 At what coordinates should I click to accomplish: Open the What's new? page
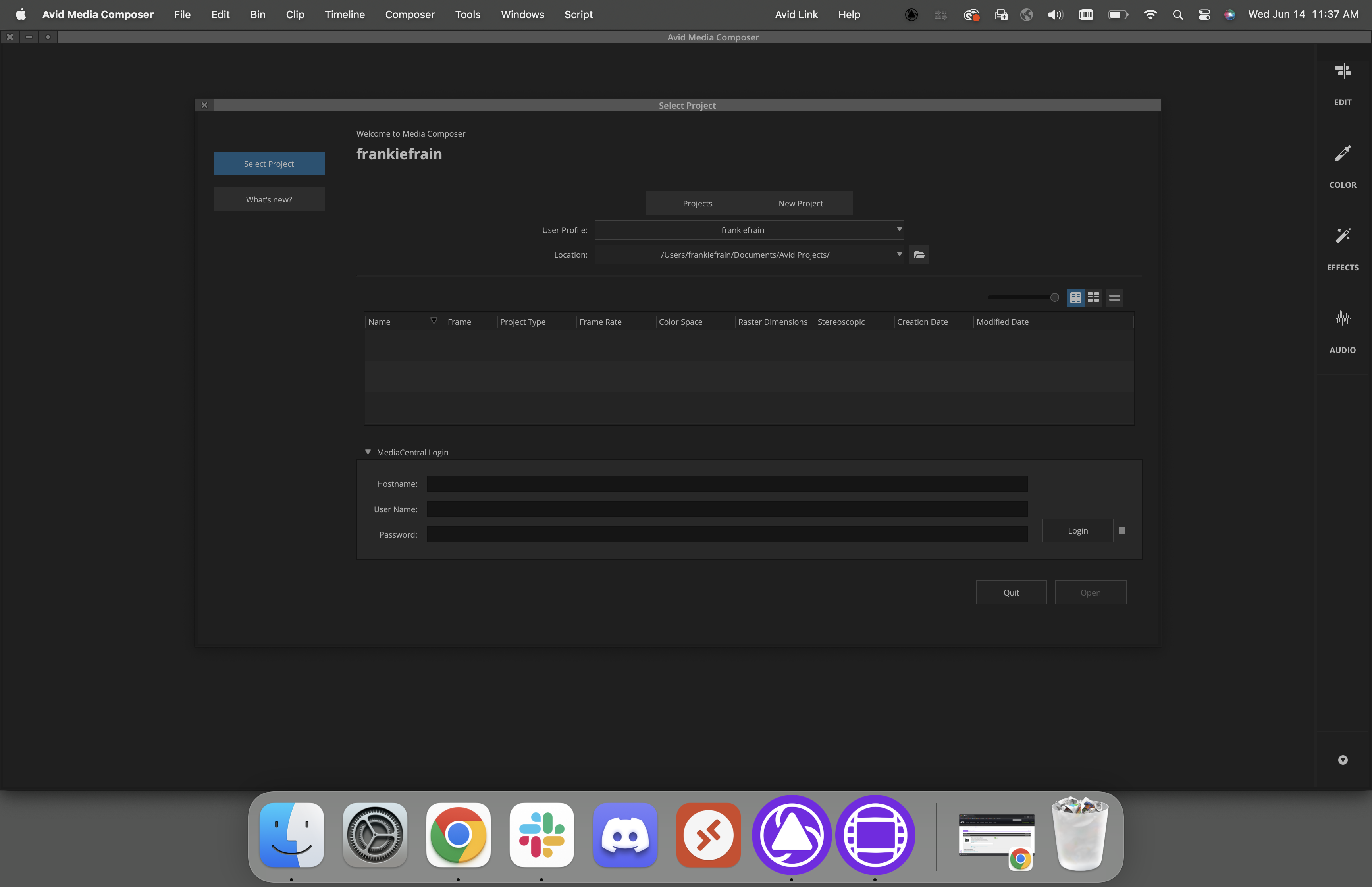point(269,199)
